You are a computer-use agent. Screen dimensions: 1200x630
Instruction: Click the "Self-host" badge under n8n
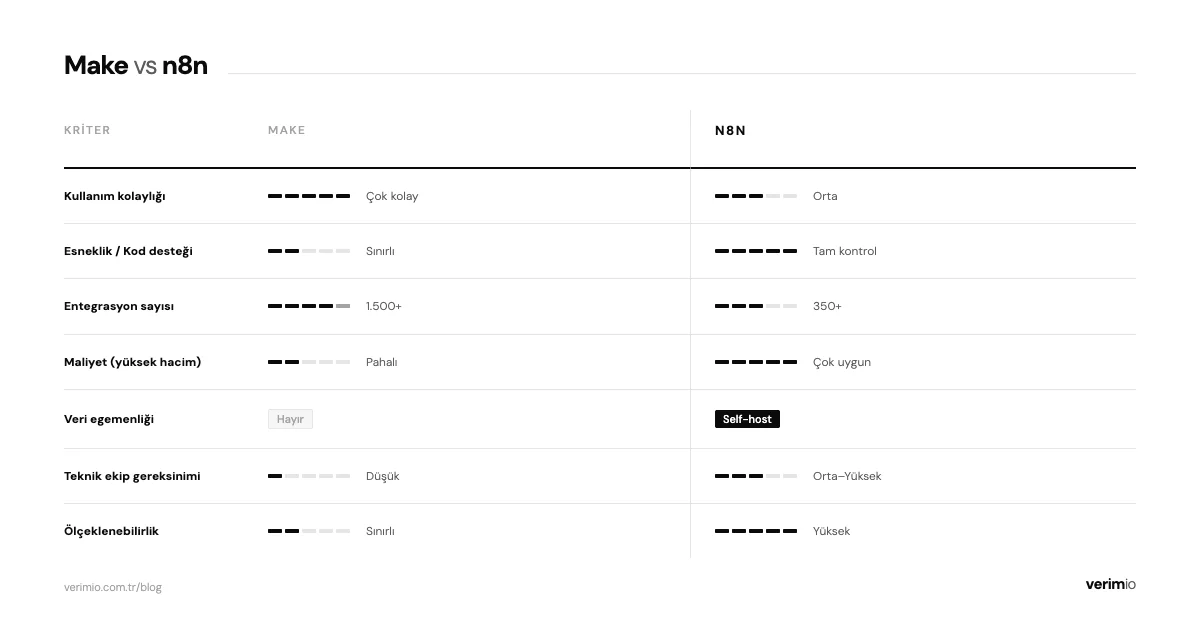coord(747,420)
